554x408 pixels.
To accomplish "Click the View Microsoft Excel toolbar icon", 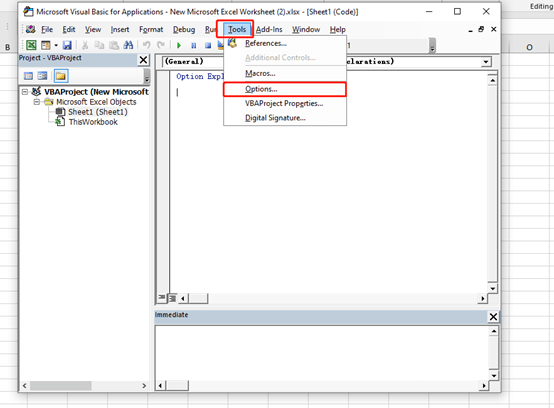I will coord(31,45).
